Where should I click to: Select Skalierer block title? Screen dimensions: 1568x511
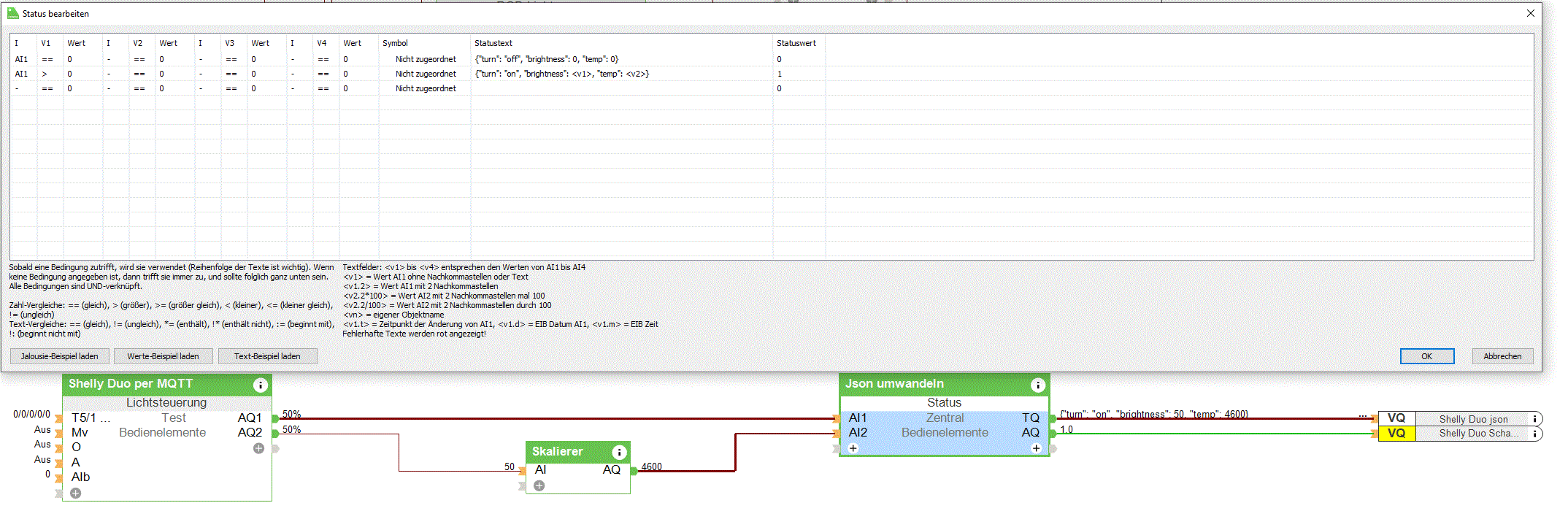coord(557,452)
